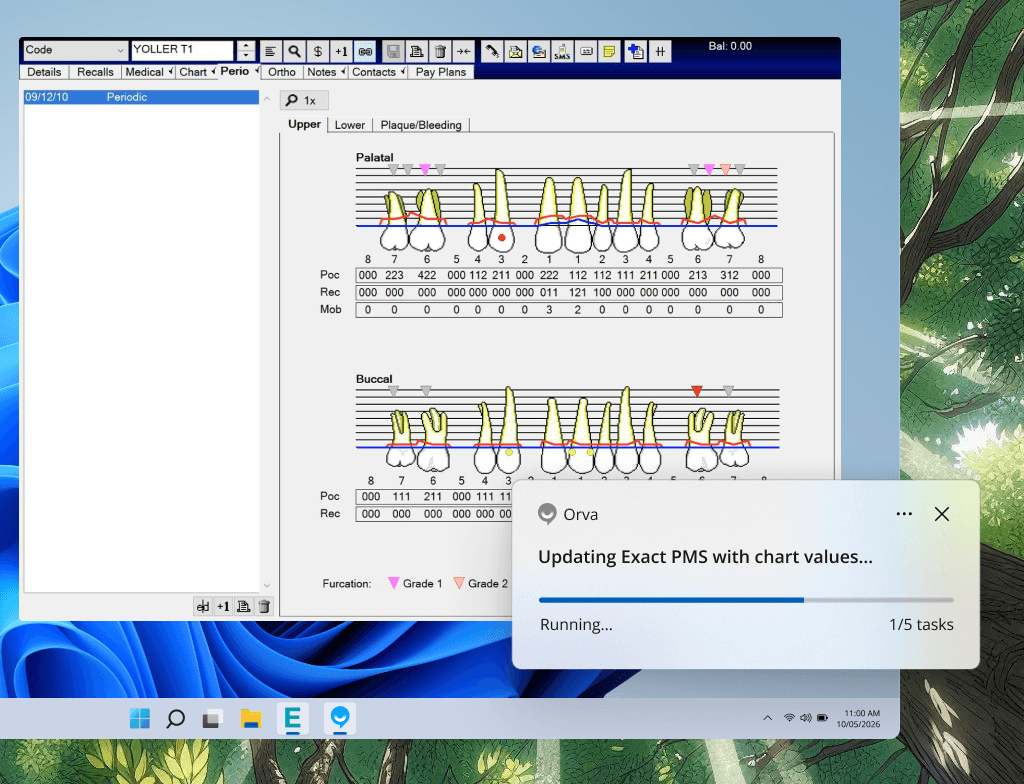1024x784 pixels.
Task: Click the dollar sign payment icon
Action: tap(317, 51)
